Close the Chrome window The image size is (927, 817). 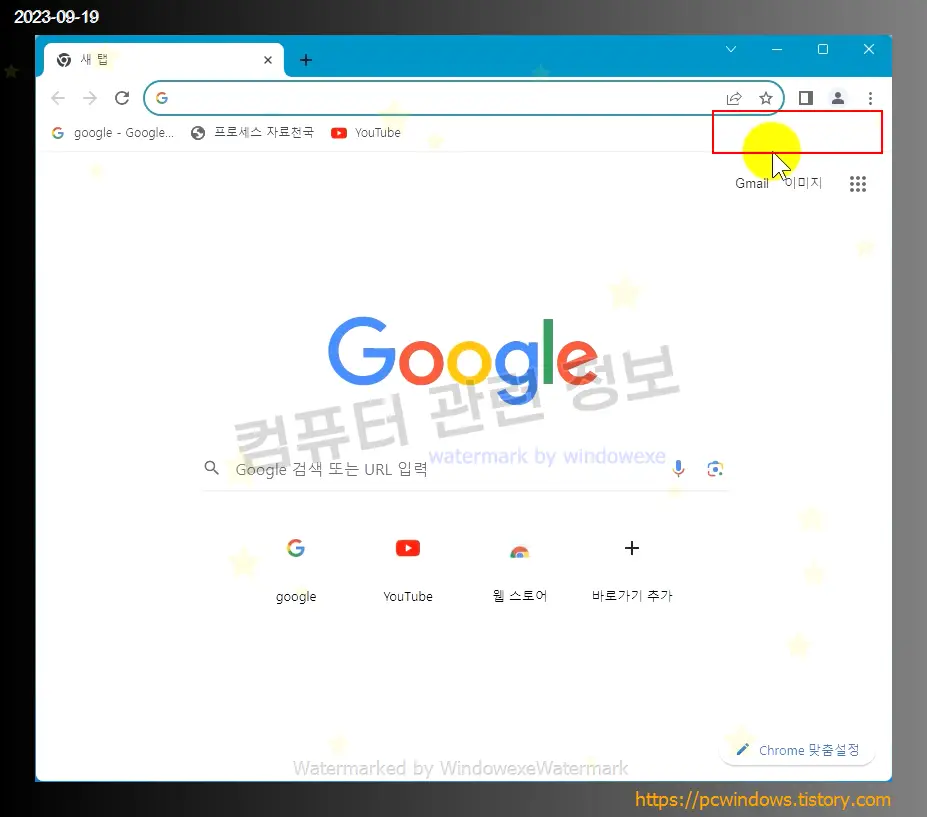click(x=868, y=49)
